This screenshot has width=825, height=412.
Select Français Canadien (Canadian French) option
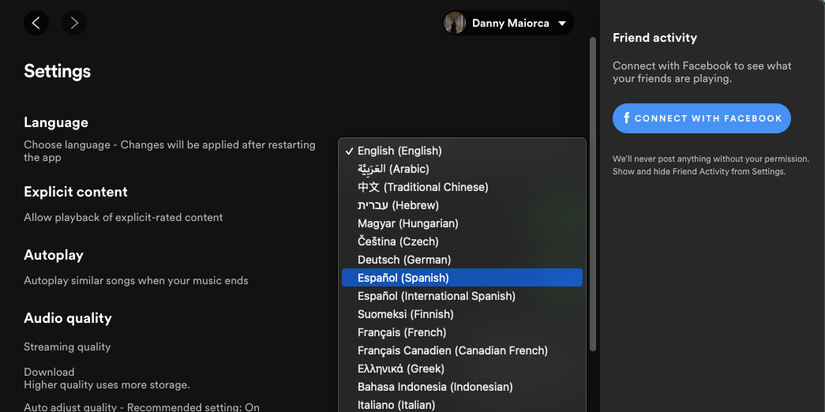462,350
